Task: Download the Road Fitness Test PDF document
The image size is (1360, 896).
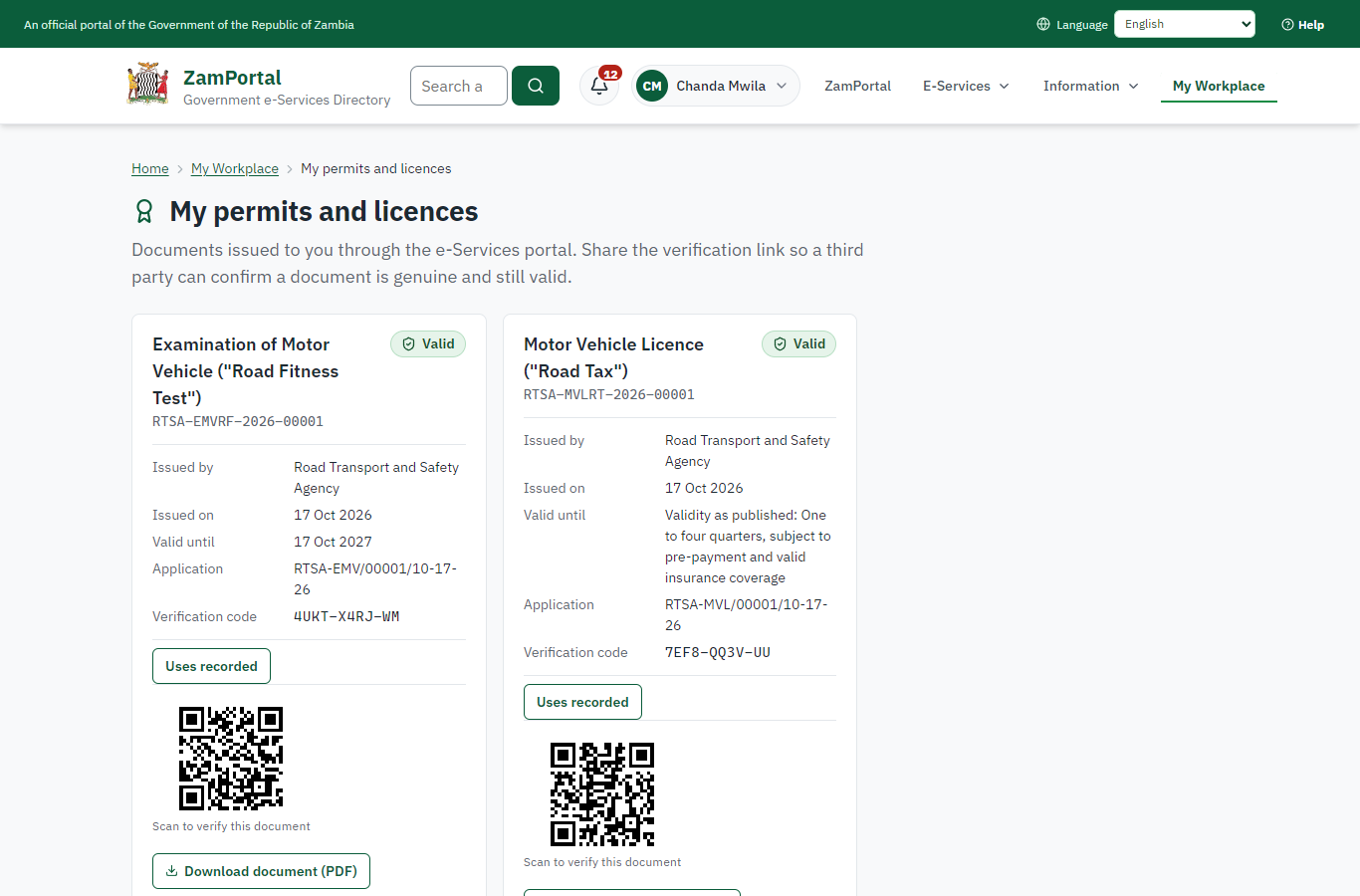Action: pyautogui.click(x=261, y=871)
